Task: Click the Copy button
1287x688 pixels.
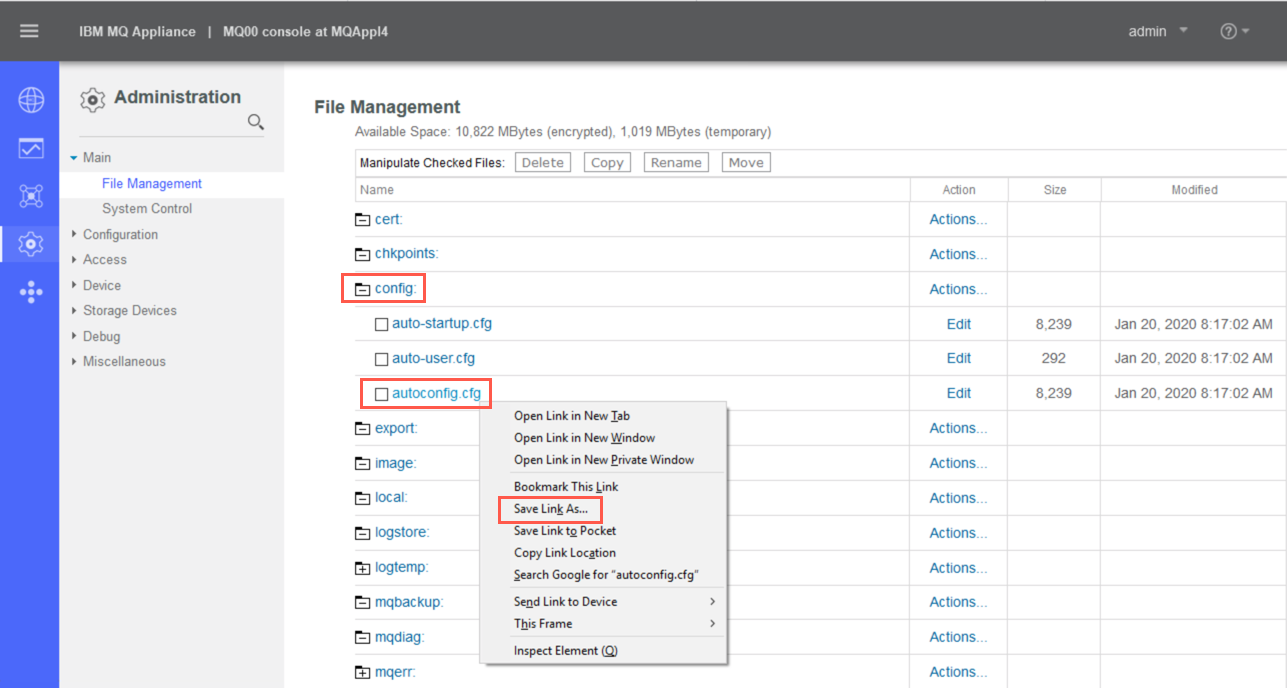Action: click(x=607, y=163)
